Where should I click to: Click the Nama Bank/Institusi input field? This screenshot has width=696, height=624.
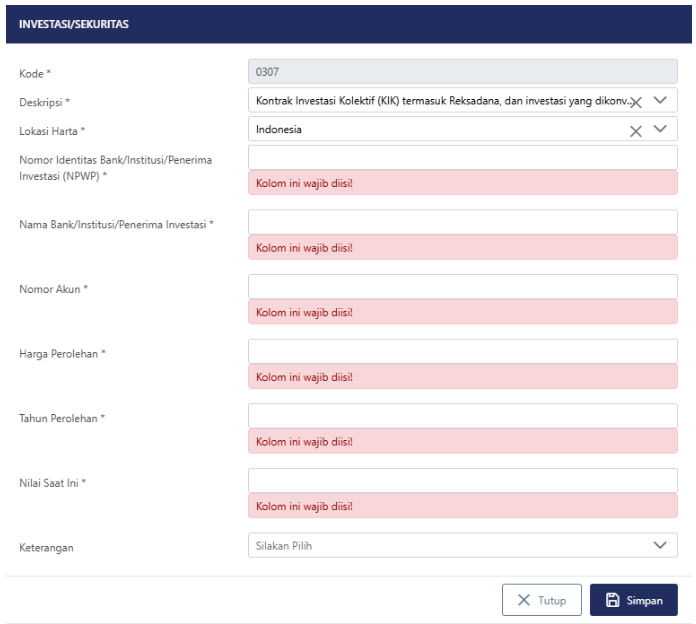click(462, 222)
